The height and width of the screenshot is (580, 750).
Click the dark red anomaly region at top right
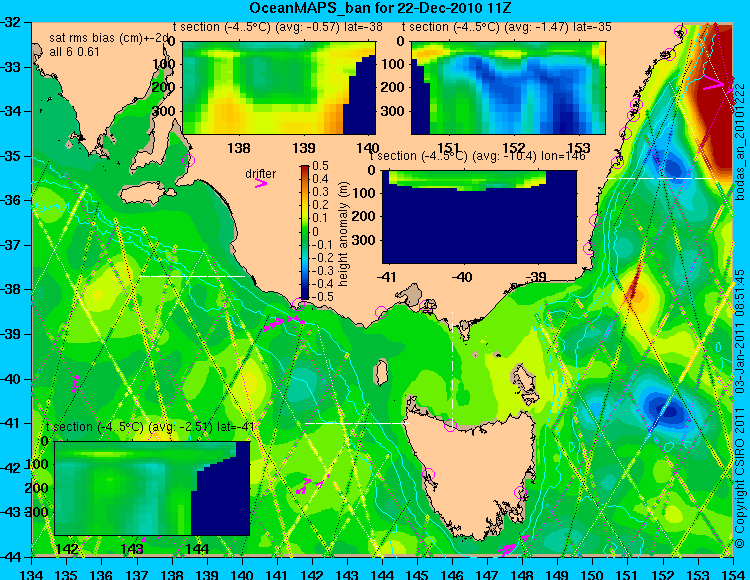coord(716,96)
